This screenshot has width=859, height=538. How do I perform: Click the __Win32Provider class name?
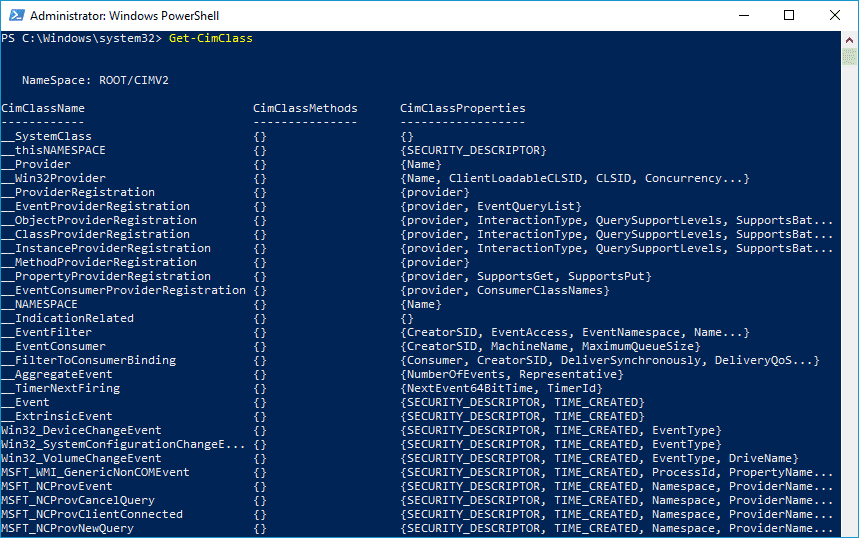coord(54,178)
